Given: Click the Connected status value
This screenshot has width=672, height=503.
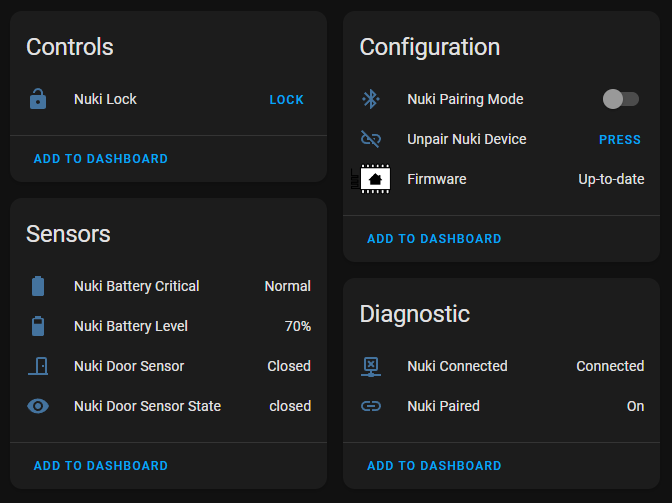Looking at the screenshot, I should point(610,366).
